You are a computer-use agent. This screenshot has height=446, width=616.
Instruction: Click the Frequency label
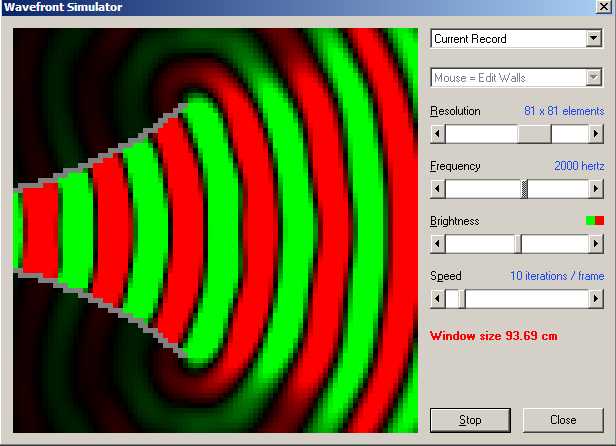[x=455, y=166]
